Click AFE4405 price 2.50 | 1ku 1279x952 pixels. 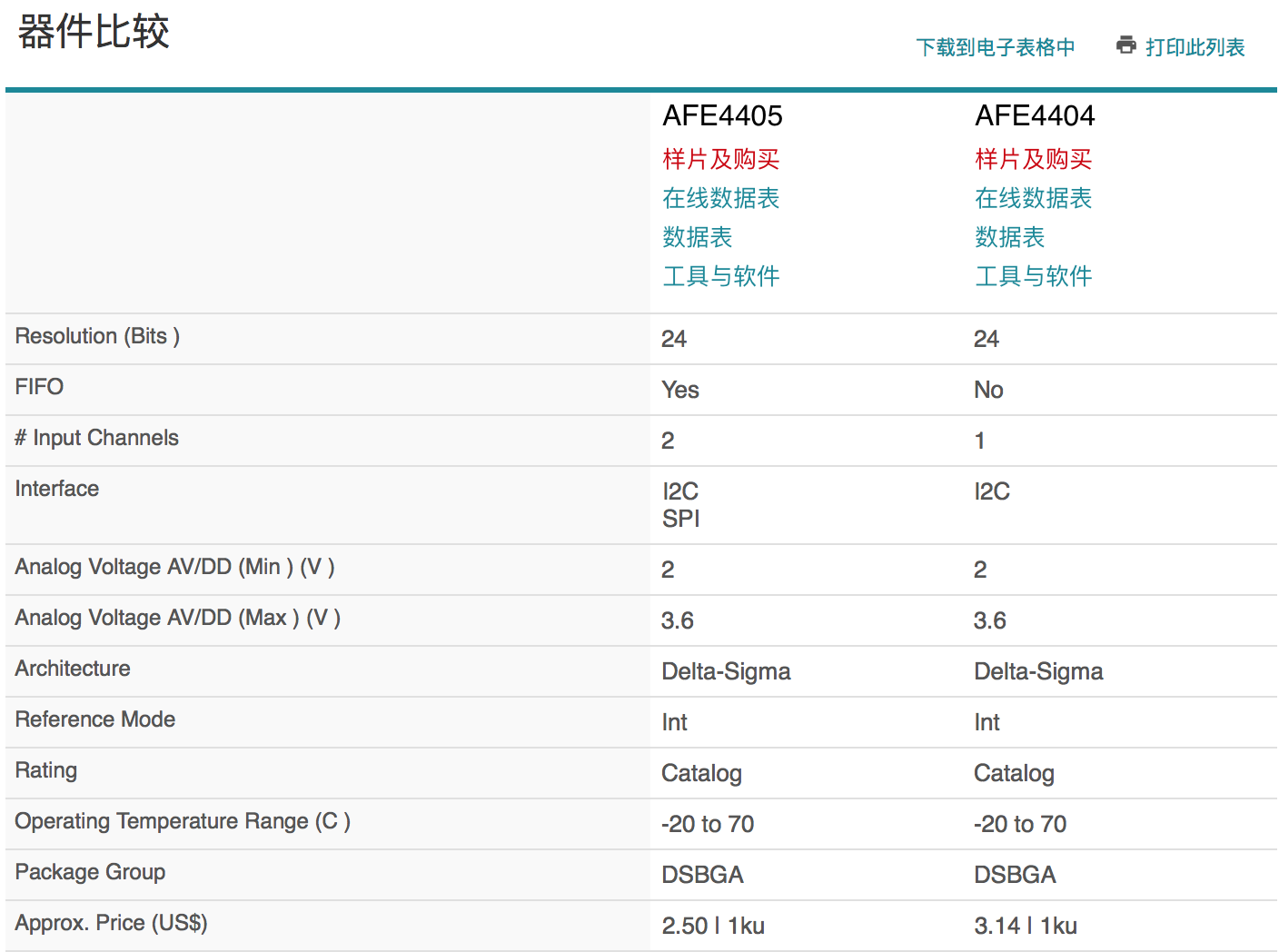click(713, 926)
